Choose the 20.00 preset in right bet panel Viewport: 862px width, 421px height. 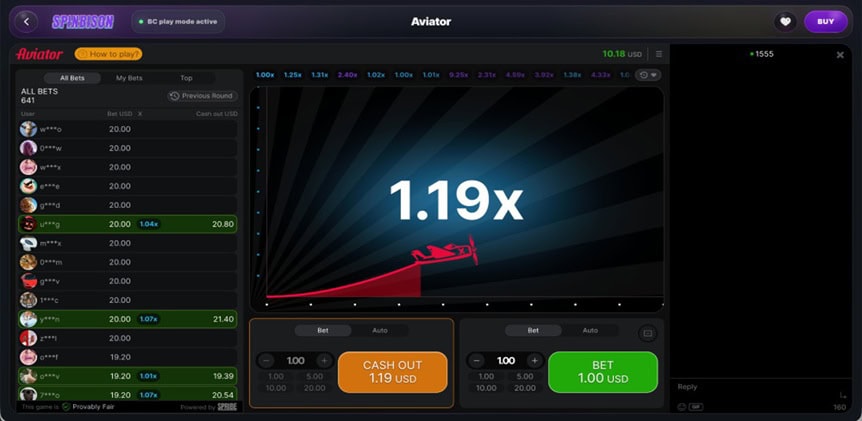pos(525,388)
